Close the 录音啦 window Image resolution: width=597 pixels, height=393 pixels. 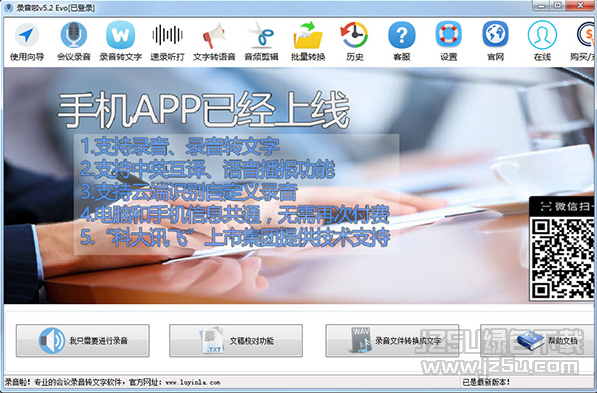pos(580,5)
